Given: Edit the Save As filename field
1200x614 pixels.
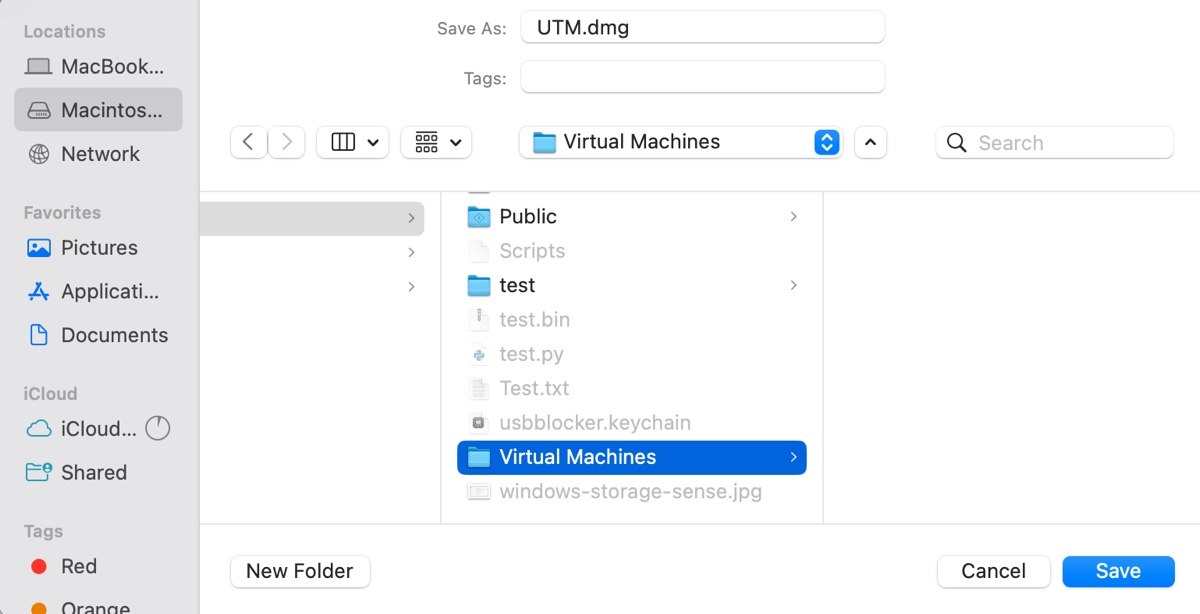Looking at the screenshot, I should [x=702, y=27].
